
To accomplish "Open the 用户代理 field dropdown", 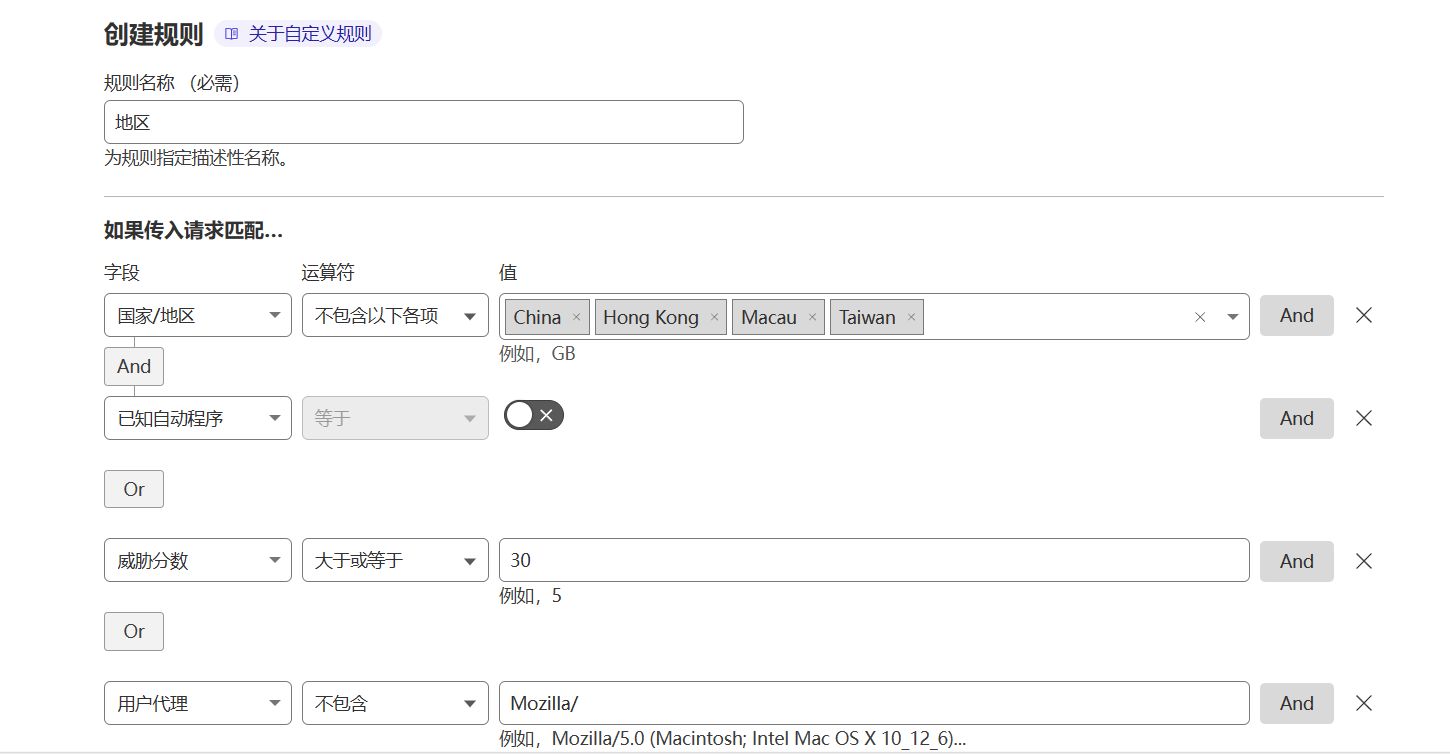I will (x=197, y=704).
